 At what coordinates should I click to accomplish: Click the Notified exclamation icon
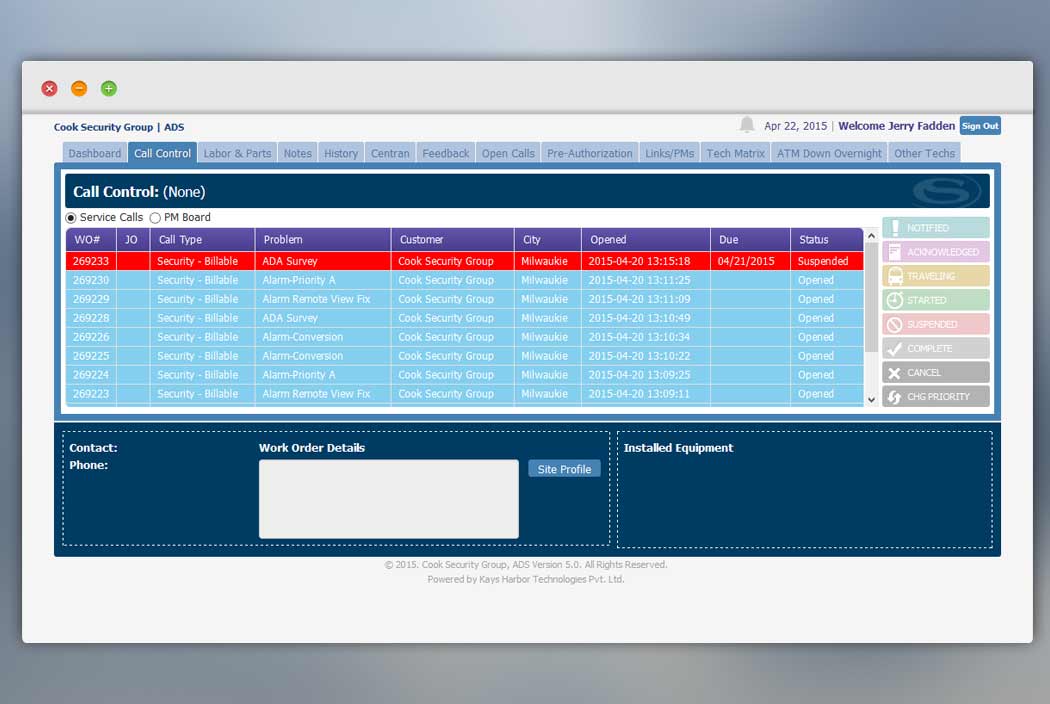pos(895,228)
